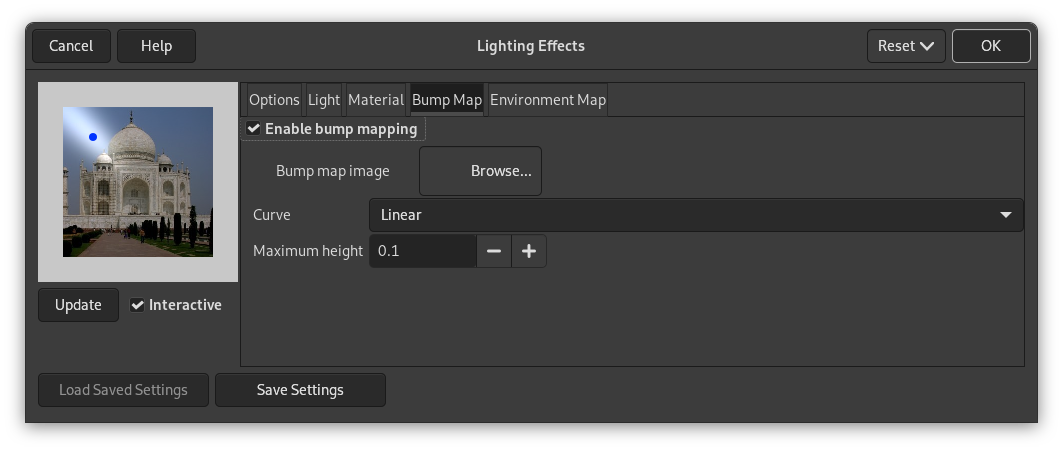Image resolution: width=1063 pixels, height=451 pixels.
Task: Click the Save Settings button
Action: pos(300,390)
